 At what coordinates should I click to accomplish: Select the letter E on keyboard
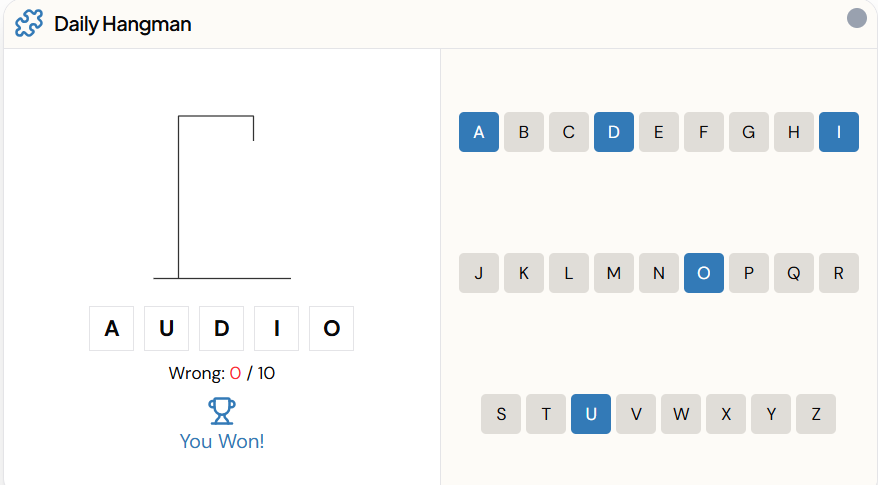(x=658, y=132)
